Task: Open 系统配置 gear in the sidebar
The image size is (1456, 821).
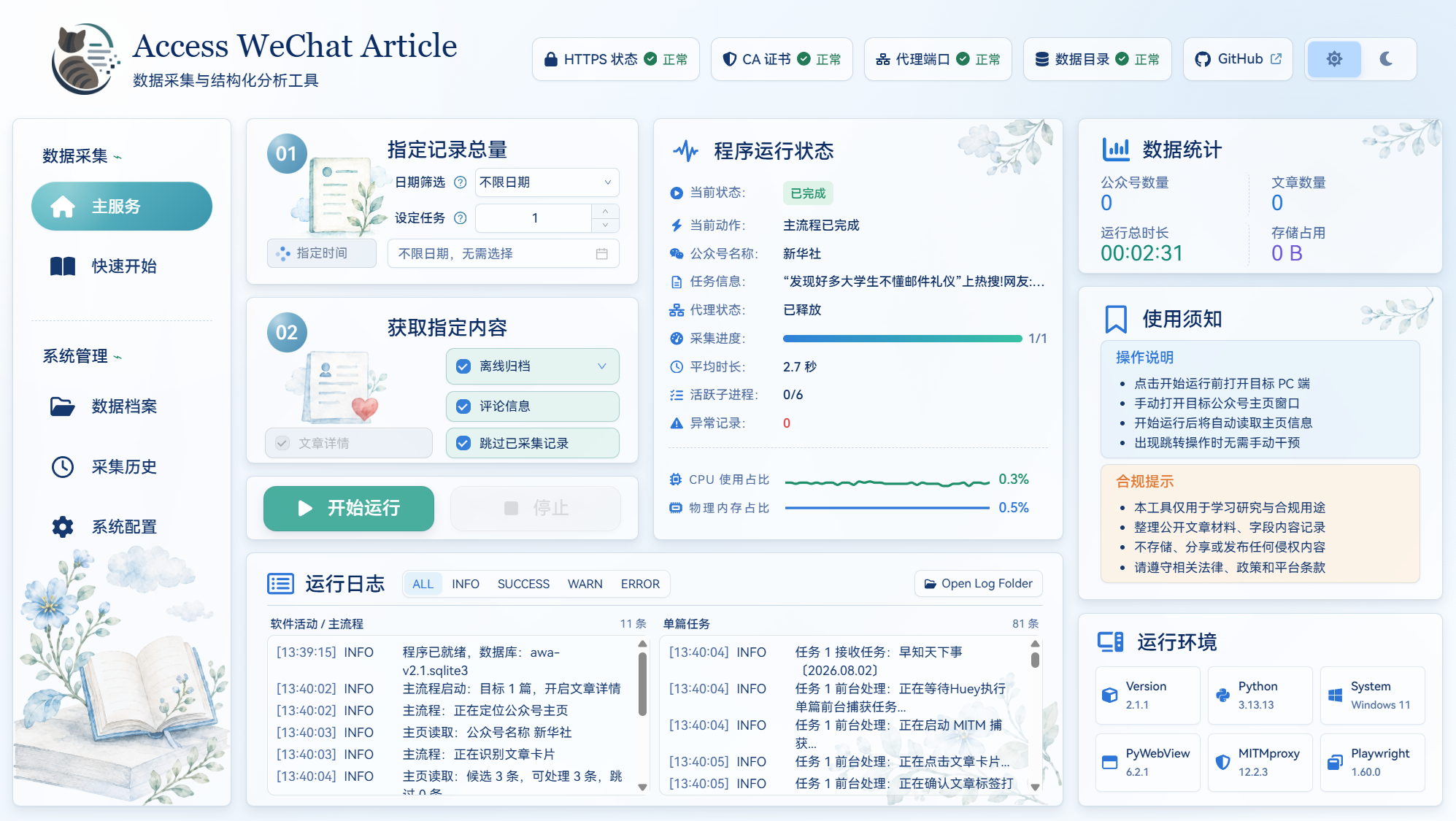Action: pyautogui.click(x=122, y=527)
